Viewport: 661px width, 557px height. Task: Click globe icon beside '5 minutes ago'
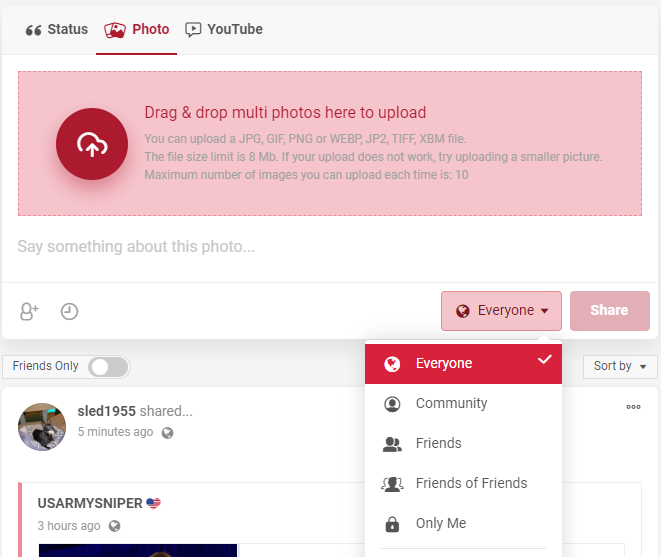pos(168,433)
